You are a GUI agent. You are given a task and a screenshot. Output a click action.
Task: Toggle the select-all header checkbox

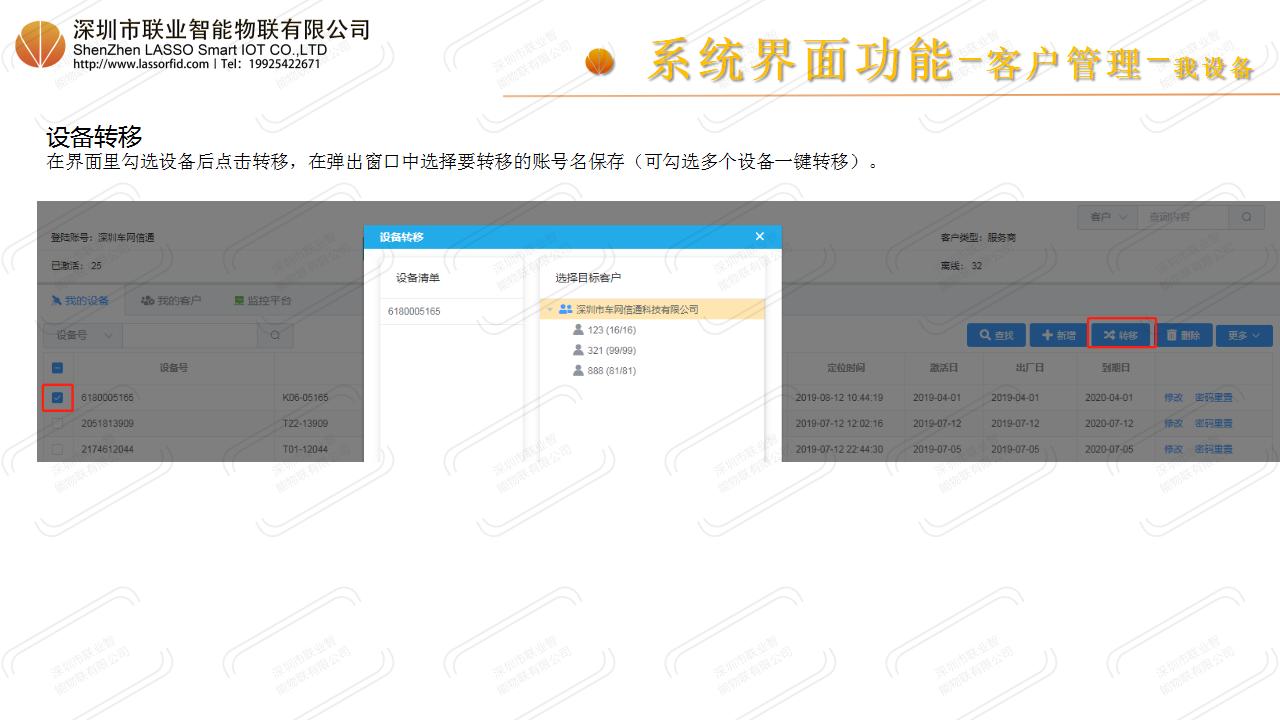tap(57, 367)
